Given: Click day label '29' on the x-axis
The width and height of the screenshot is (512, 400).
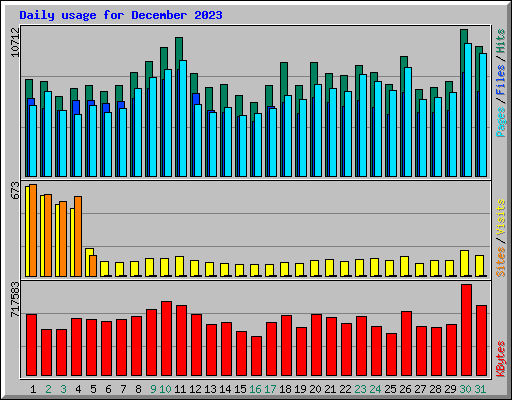Looking at the screenshot, I should [450, 389].
